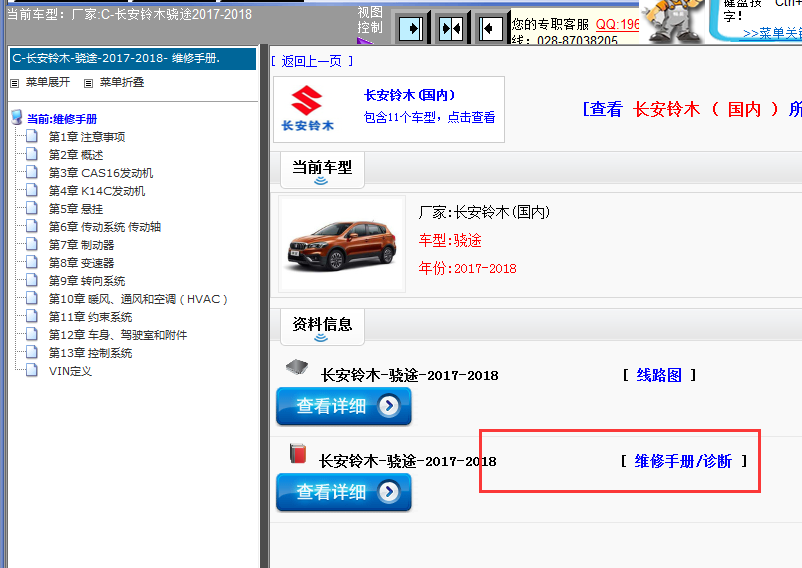The image size is (802, 568).
Task: Click the 菜单展开 expand menu icon
Action: (15, 83)
